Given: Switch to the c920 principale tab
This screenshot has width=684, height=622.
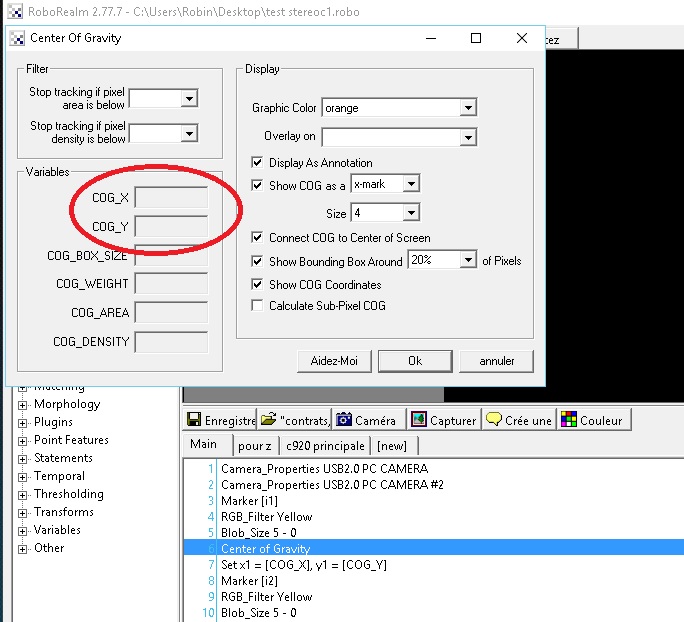Looking at the screenshot, I should pyautogui.click(x=325, y=446).
